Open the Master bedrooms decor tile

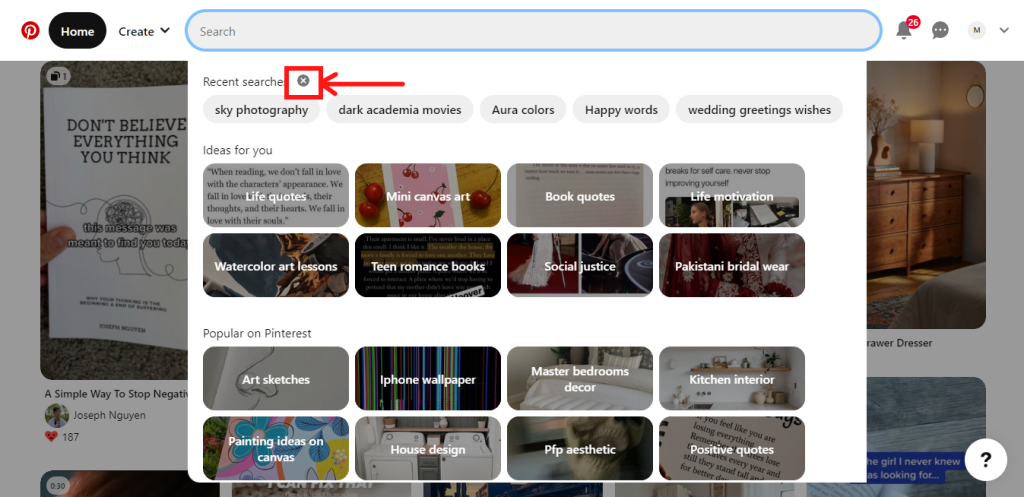(580, 378)
